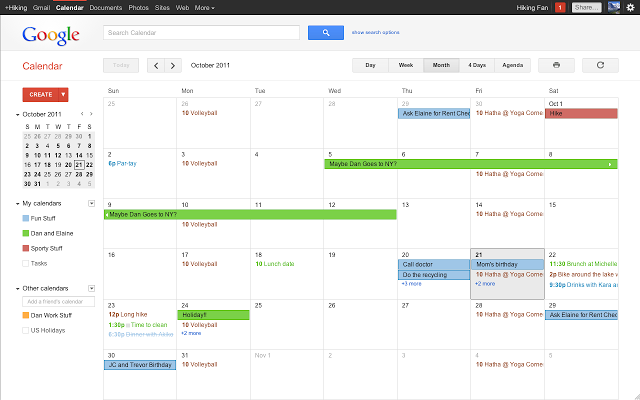
Task: Toggle the Tasks calendar checkbox
Action: [x=26, y=263]
